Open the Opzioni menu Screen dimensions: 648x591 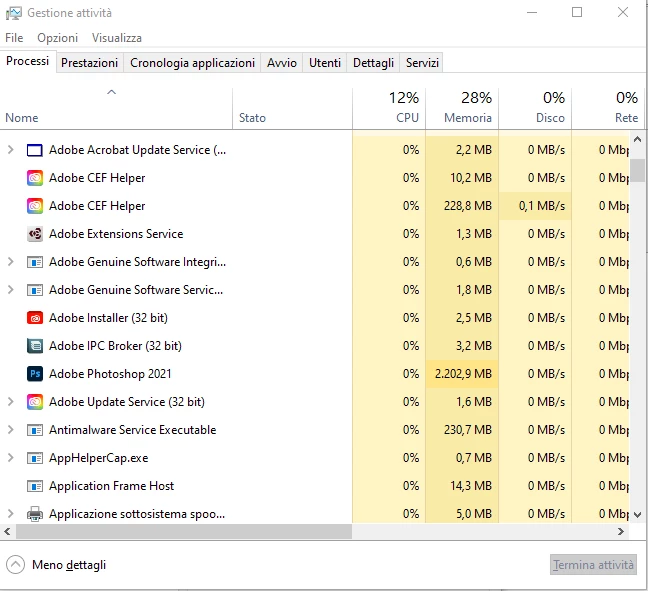57,38
